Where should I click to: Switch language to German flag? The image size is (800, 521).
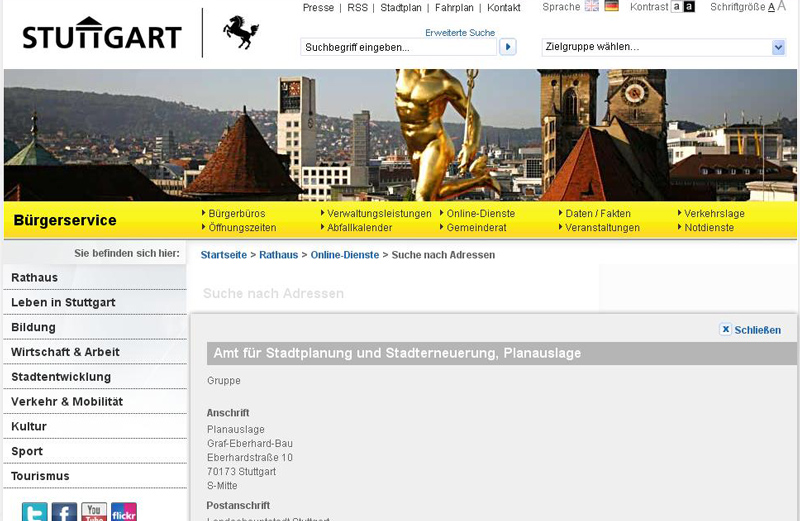(x=611, y=6)
